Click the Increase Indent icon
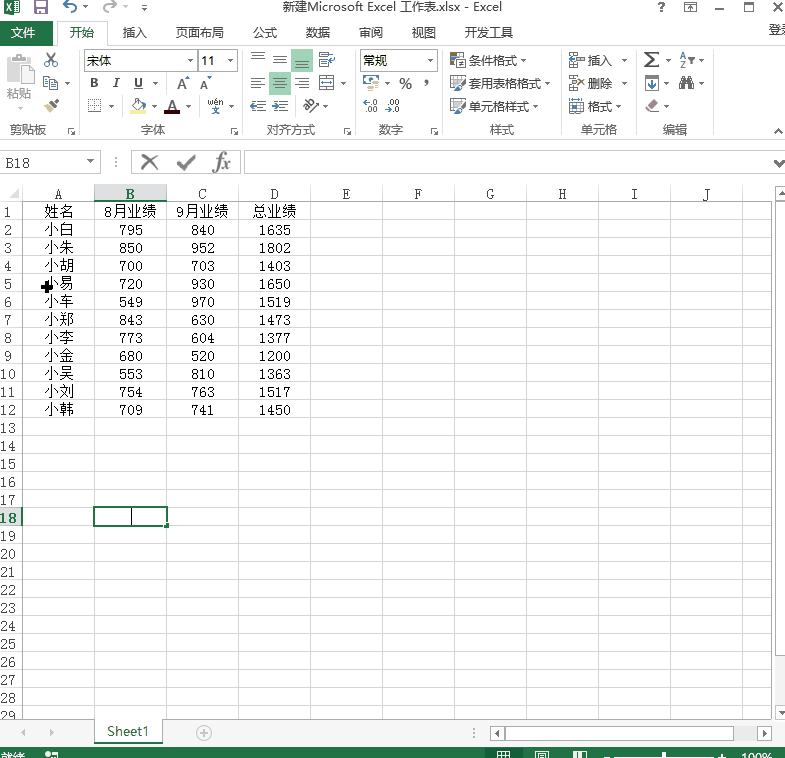 click(280, 106)
